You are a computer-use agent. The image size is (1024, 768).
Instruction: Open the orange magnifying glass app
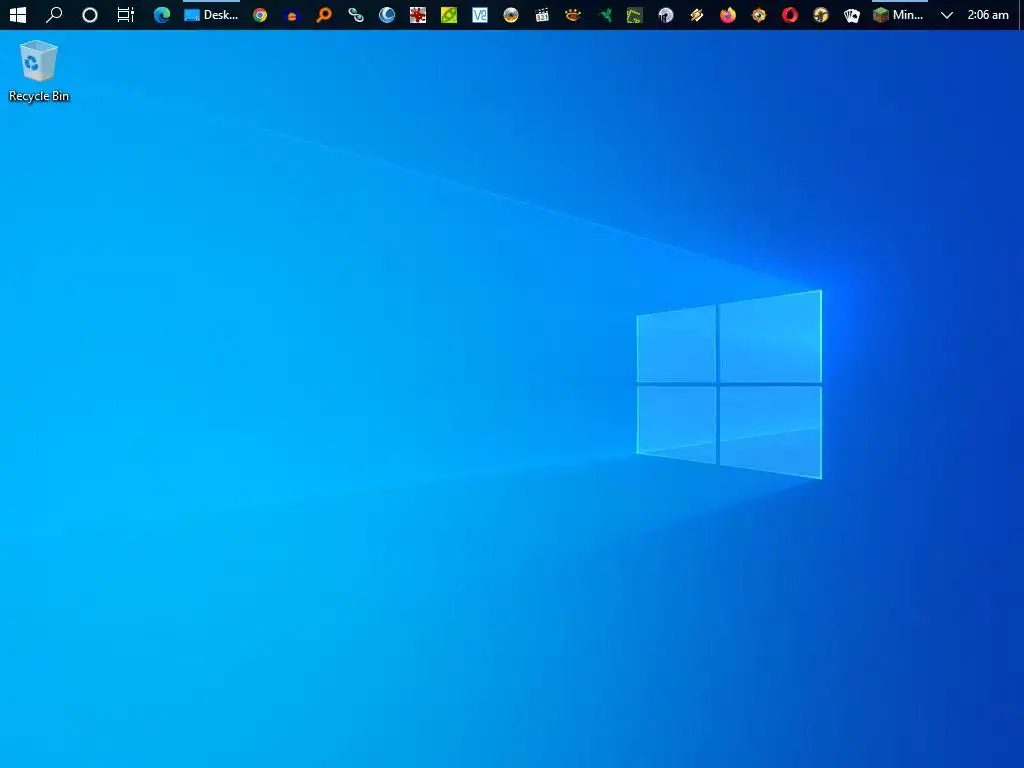coord(323,14)
